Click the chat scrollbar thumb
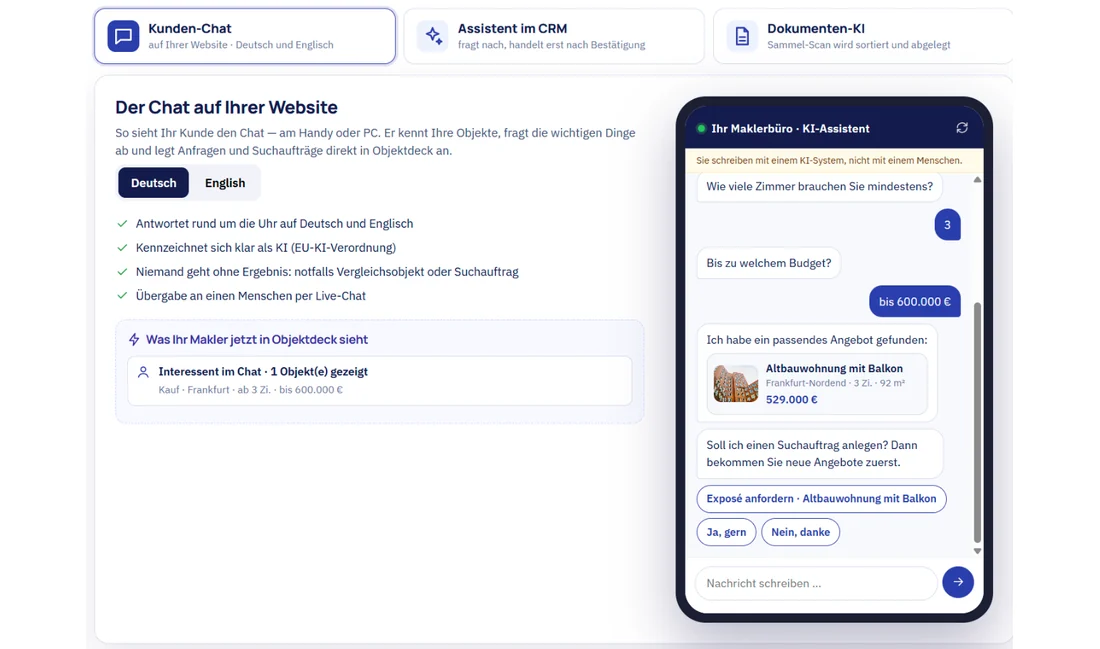This screenshot has height=649, width=1100. [x=977, y=422]
